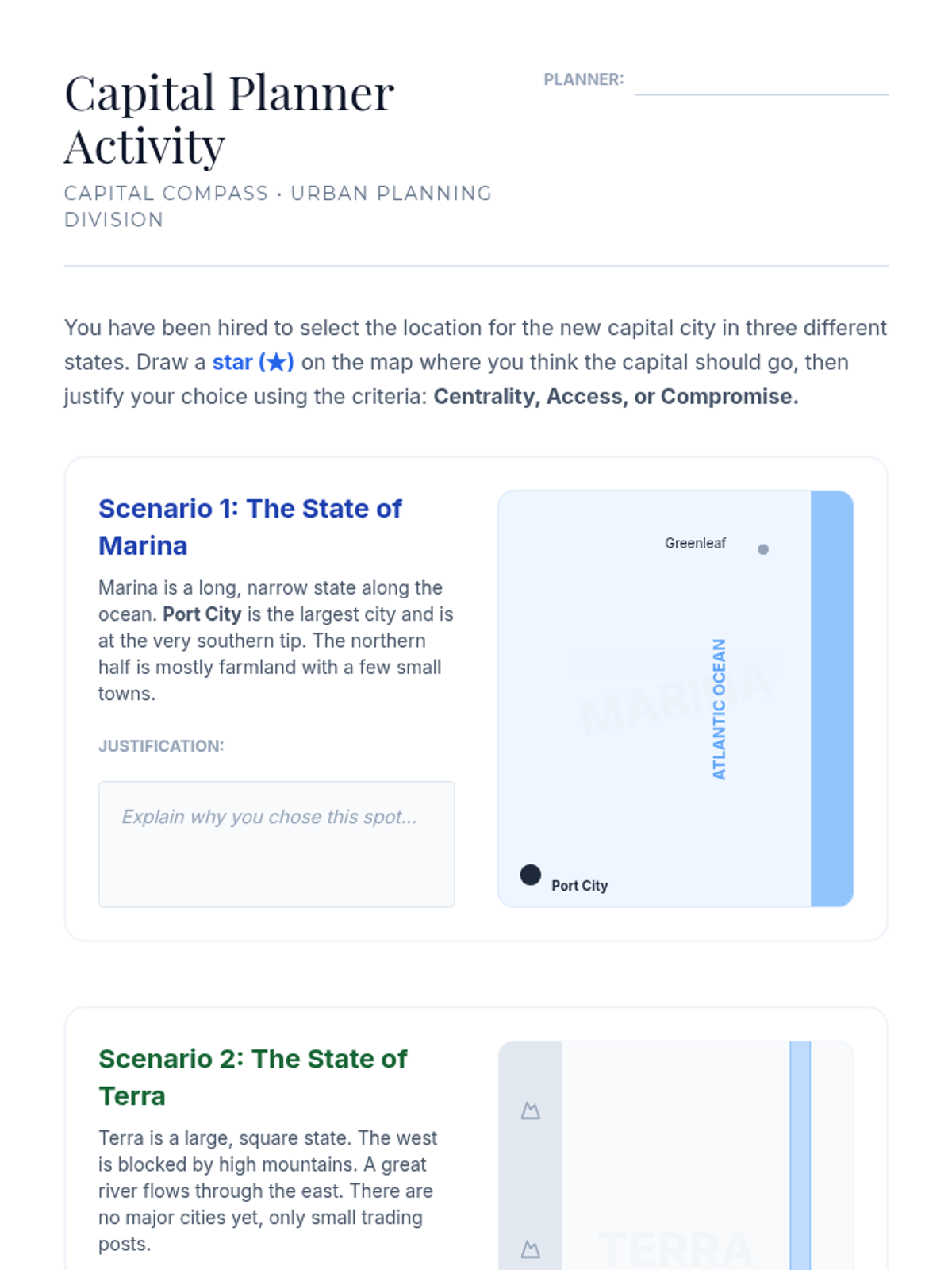Screen dimensions: 952x1270
Task: Click the Scenario 1 justification text box
Action: [276, 844]
